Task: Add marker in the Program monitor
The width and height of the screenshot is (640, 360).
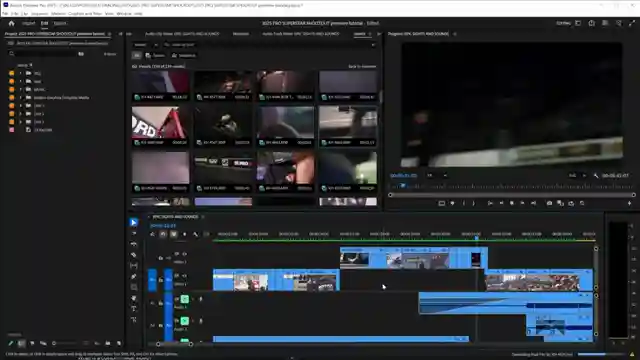Action: (x=452, y=203)
